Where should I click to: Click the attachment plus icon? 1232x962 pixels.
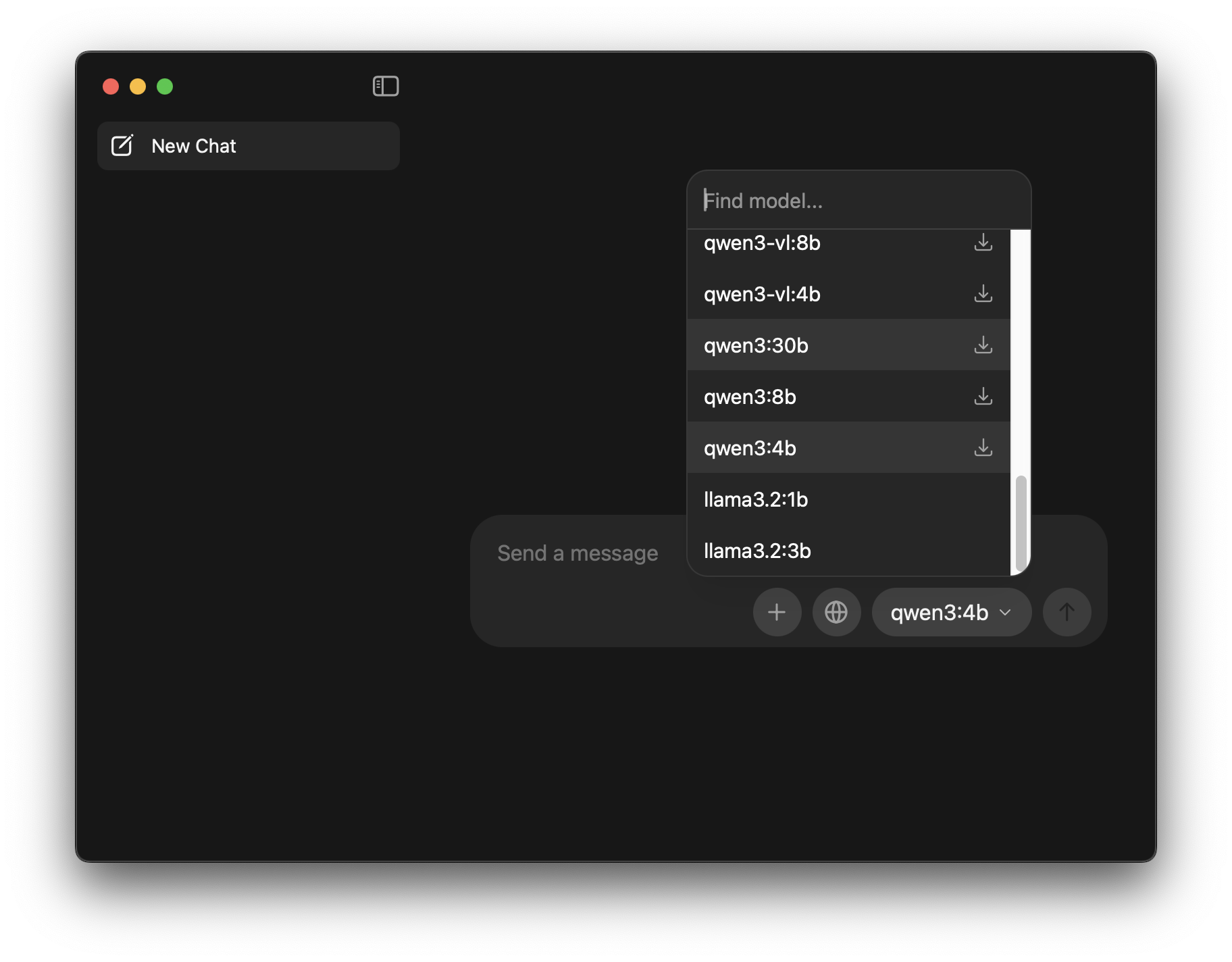coord(776,612)
